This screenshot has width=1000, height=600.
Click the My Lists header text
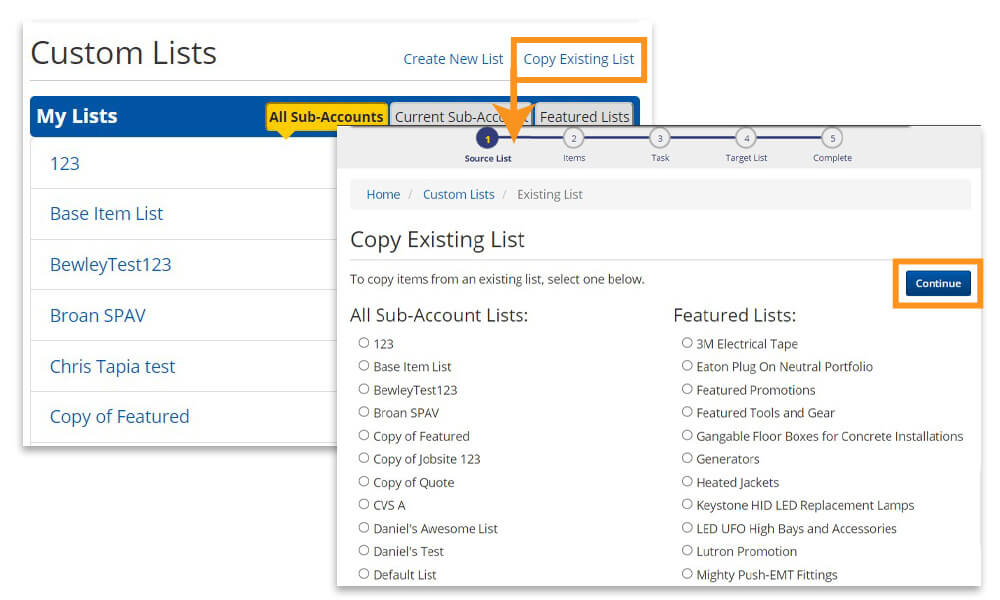(x=77, y=116)
